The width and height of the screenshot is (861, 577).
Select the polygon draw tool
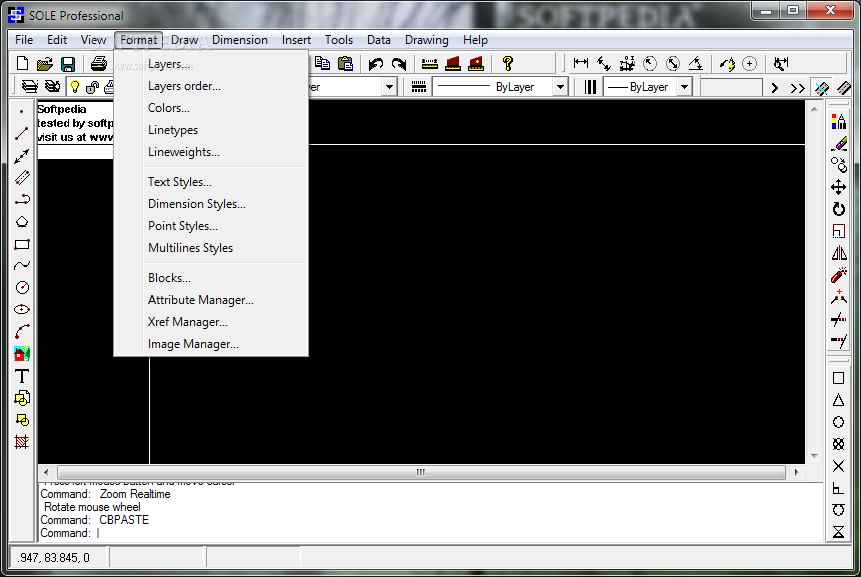coord(21,222)
